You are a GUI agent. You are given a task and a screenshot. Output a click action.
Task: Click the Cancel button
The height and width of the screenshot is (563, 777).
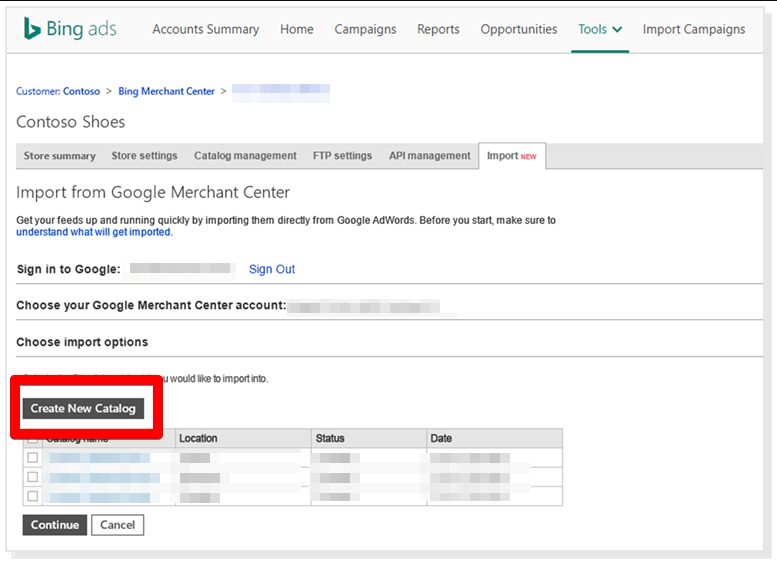click(x=117, y=525)
